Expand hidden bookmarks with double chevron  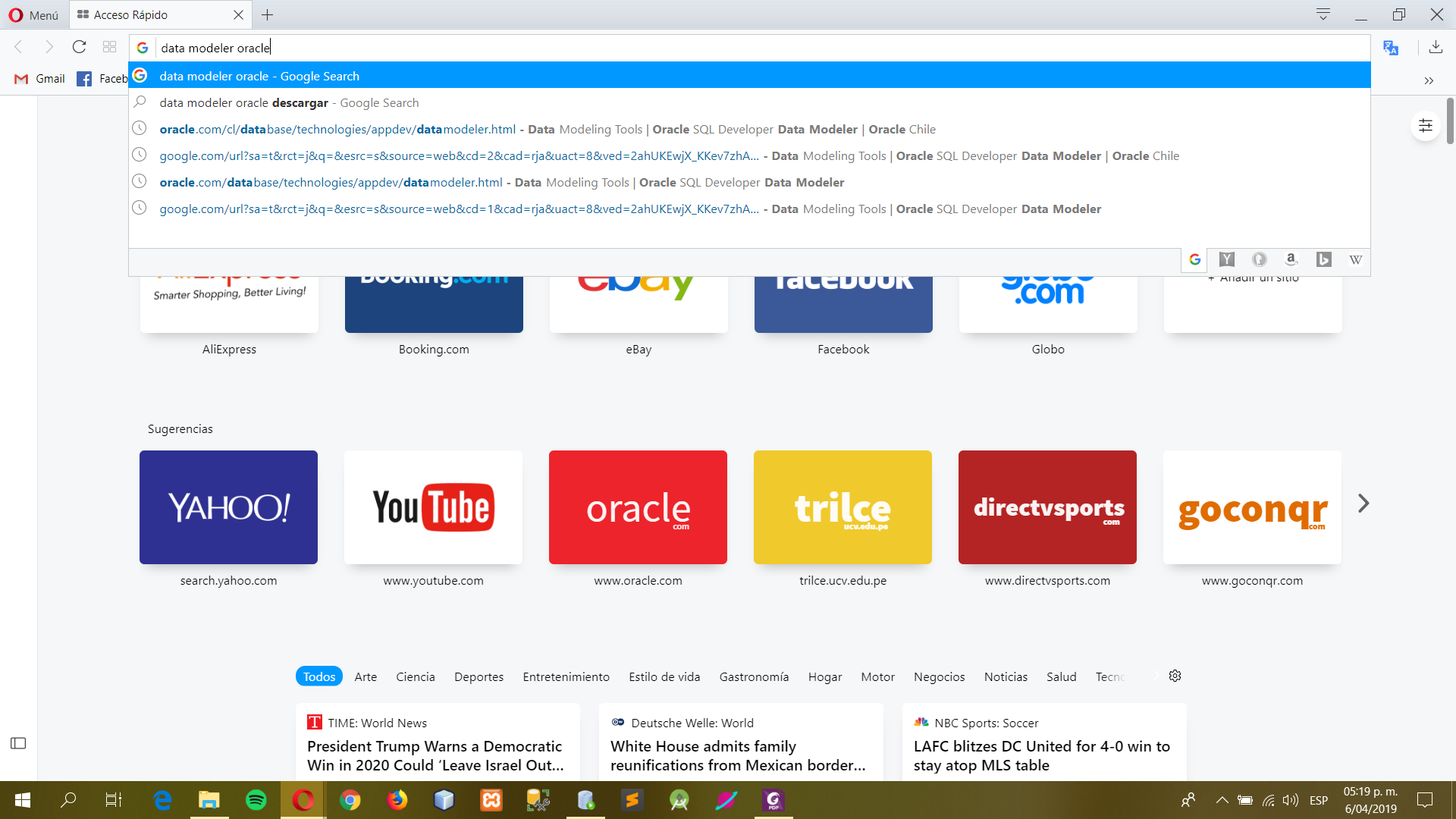click(x=1429, y=80)
